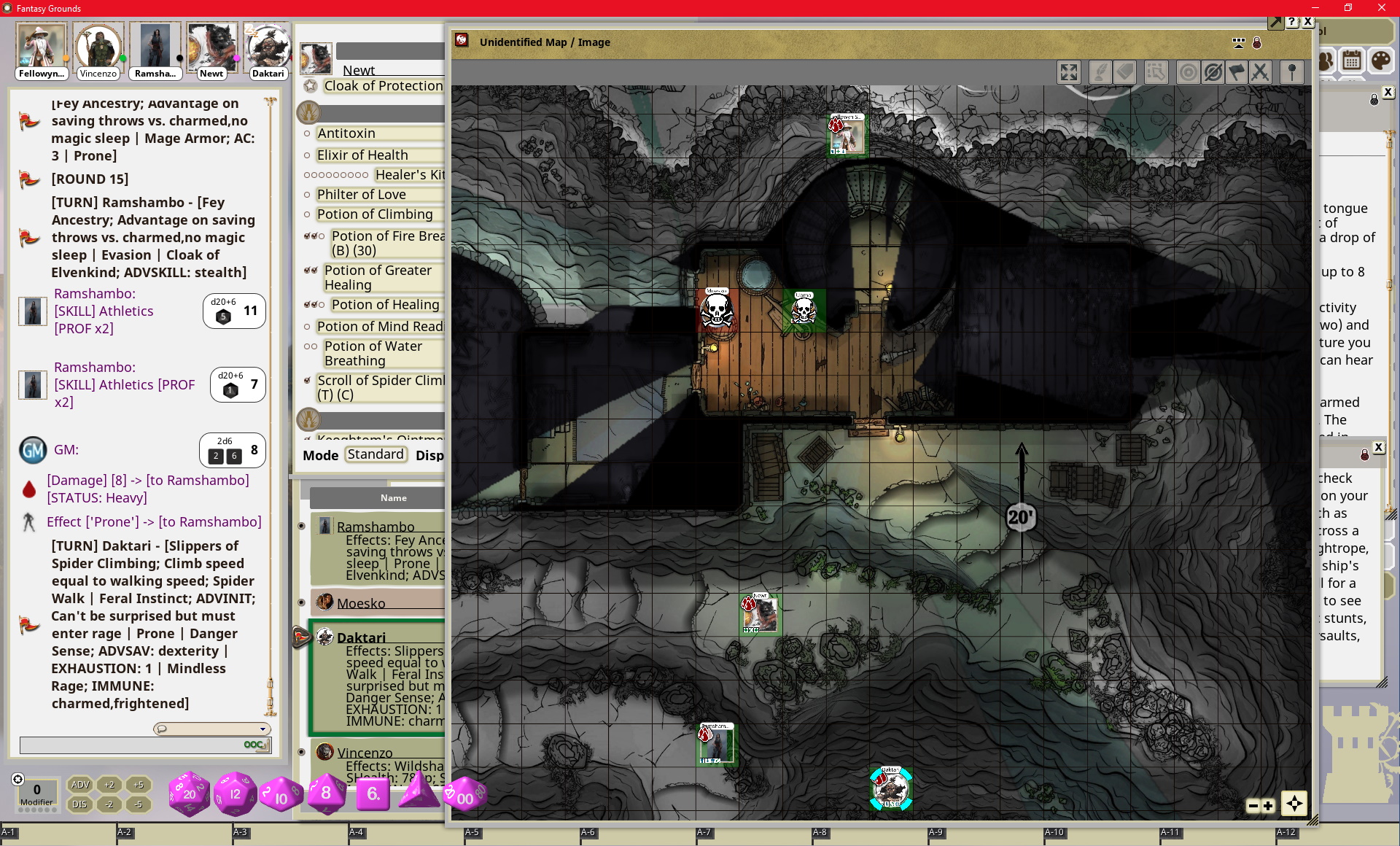Roll the percentile d00 die
Image resolution: width=1400 pixels, height=846 pixels.
click(x=465, y=795)
